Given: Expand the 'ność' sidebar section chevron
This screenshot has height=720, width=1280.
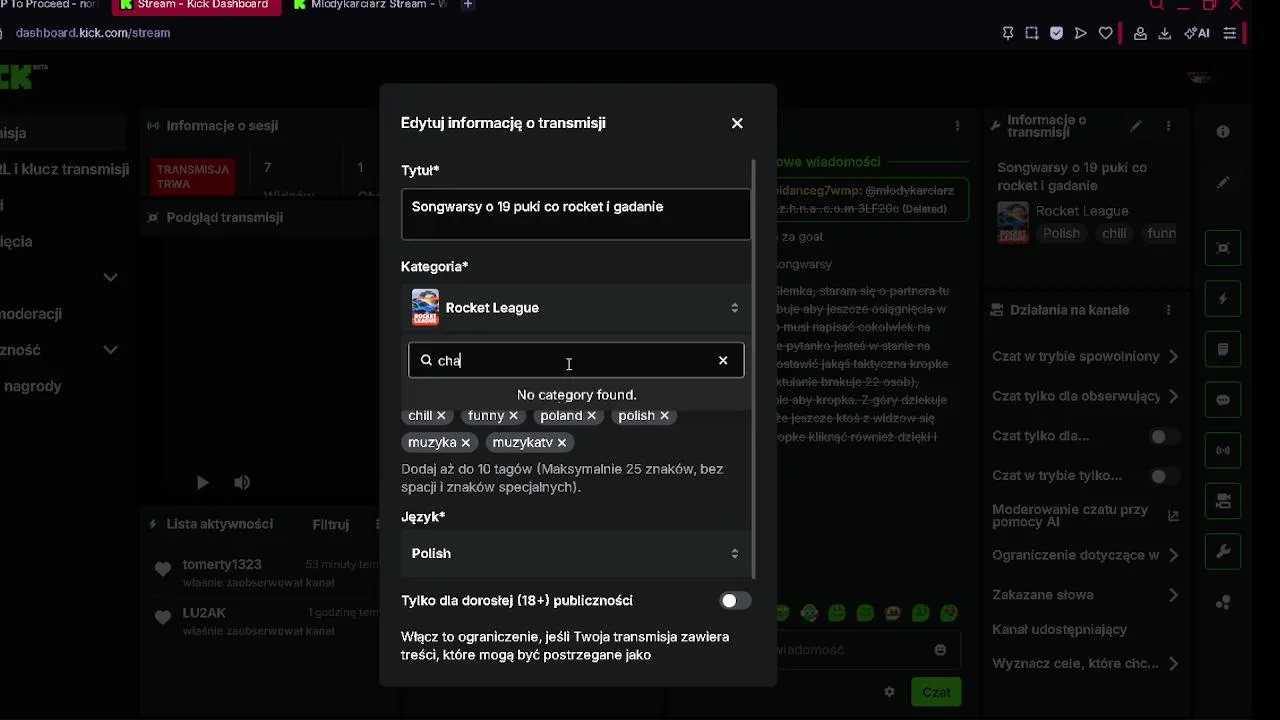Looking at the screenshot, I should point(110,350).
